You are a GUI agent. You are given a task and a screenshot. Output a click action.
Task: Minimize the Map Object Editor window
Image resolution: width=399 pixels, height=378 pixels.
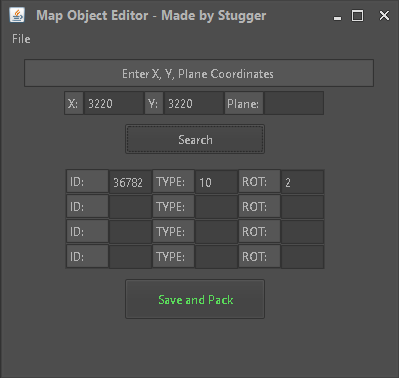coord(337,16)
